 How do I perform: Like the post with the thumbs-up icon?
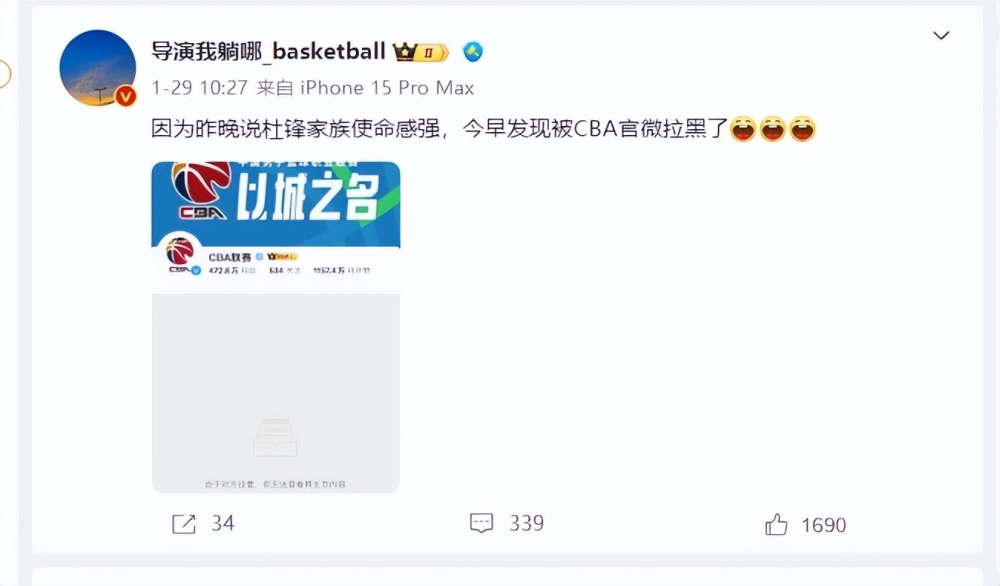(x=776, y=525)
